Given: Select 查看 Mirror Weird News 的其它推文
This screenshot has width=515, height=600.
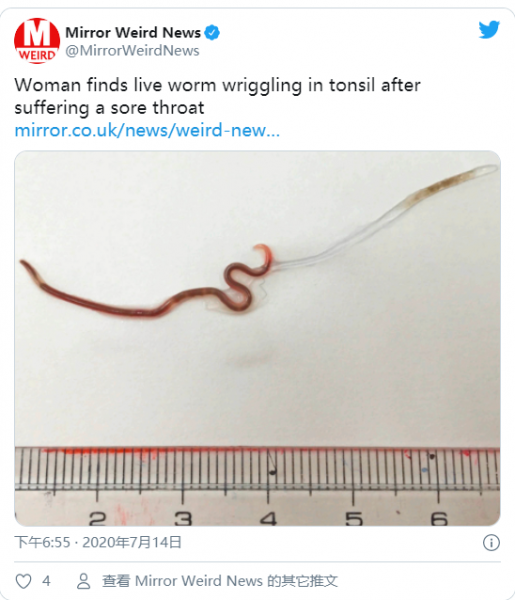Looking at the screenshot, I should (220, 581).
